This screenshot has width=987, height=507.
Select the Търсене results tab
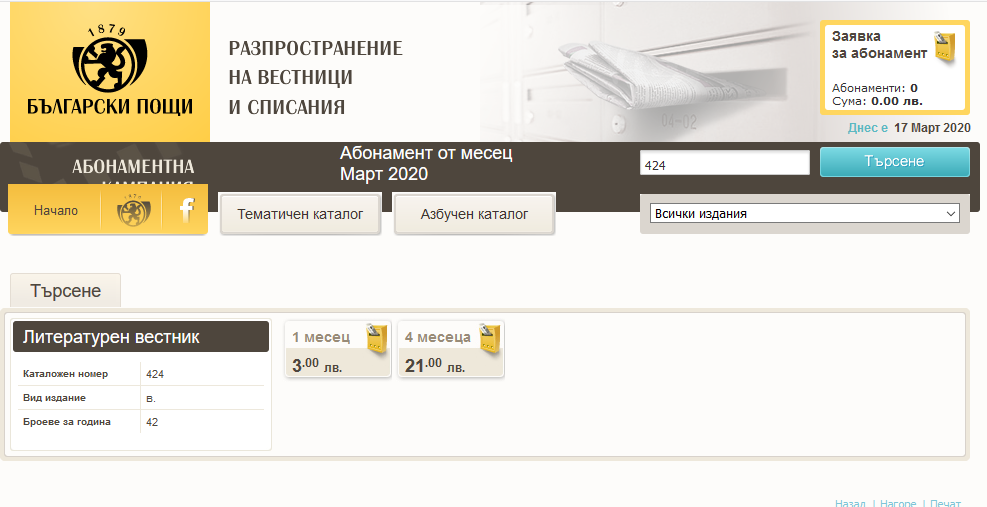[65, 290]
